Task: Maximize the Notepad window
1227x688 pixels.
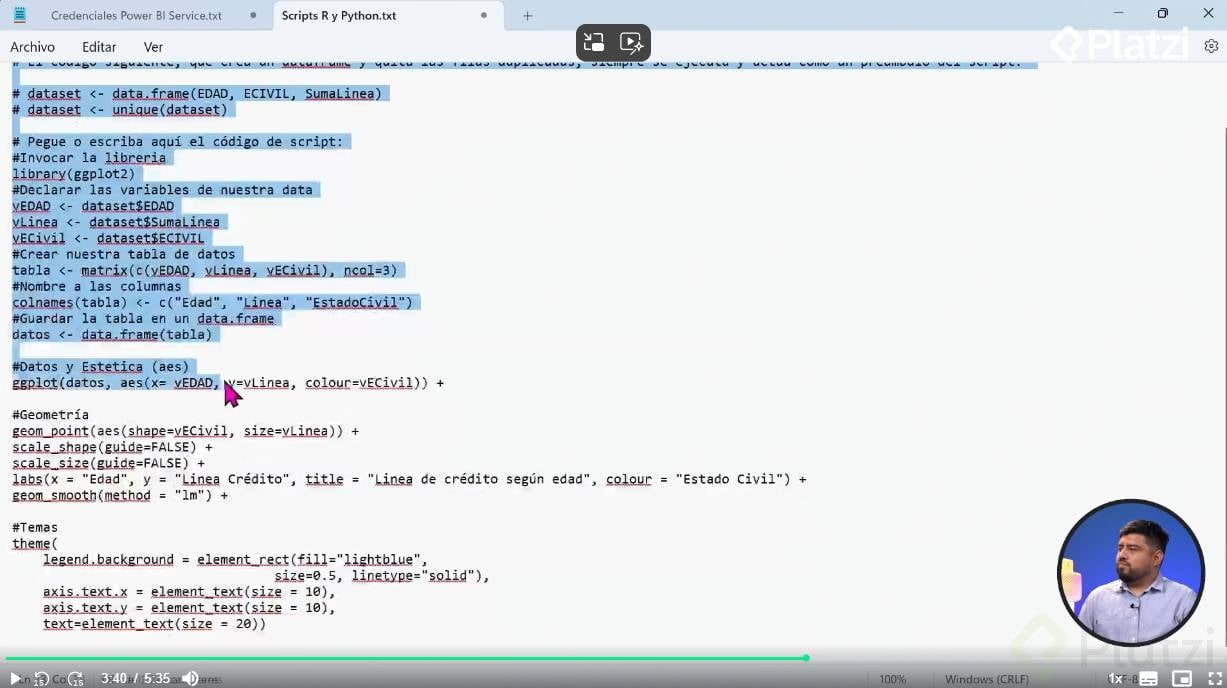Action: click(1162, 14)
